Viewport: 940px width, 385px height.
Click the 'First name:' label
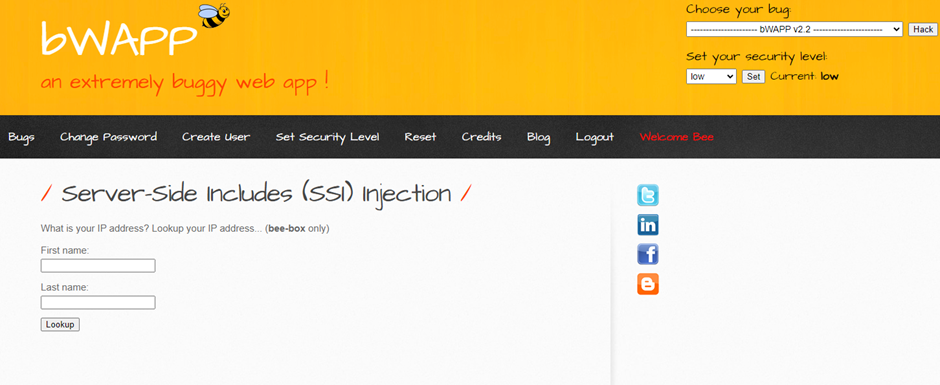tap(65, 250)
